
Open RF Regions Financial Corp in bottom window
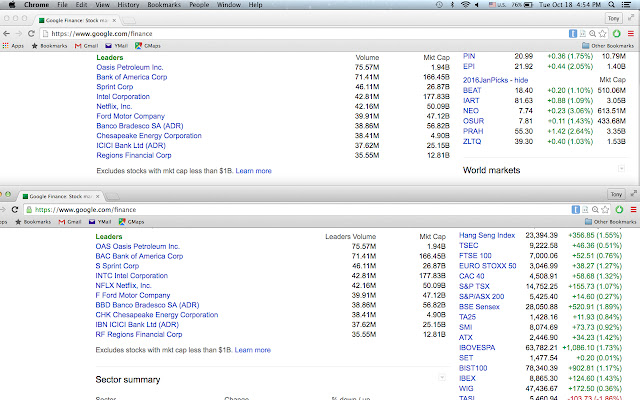point(139,335)
